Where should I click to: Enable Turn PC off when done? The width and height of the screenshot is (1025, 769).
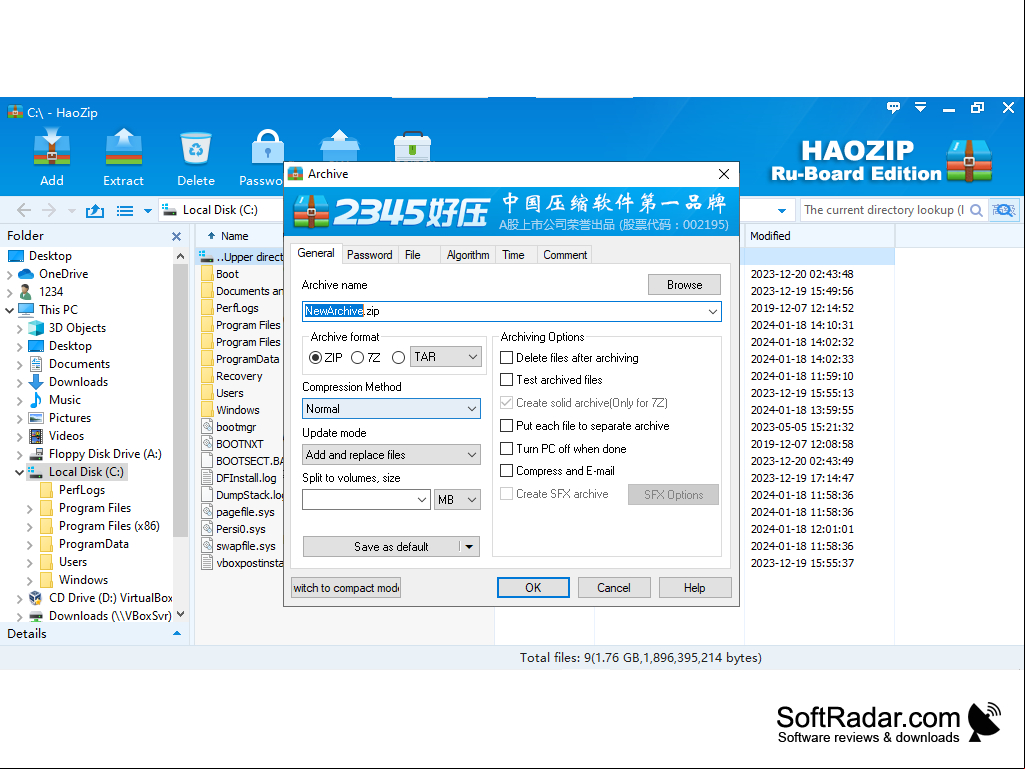point(506,449)
